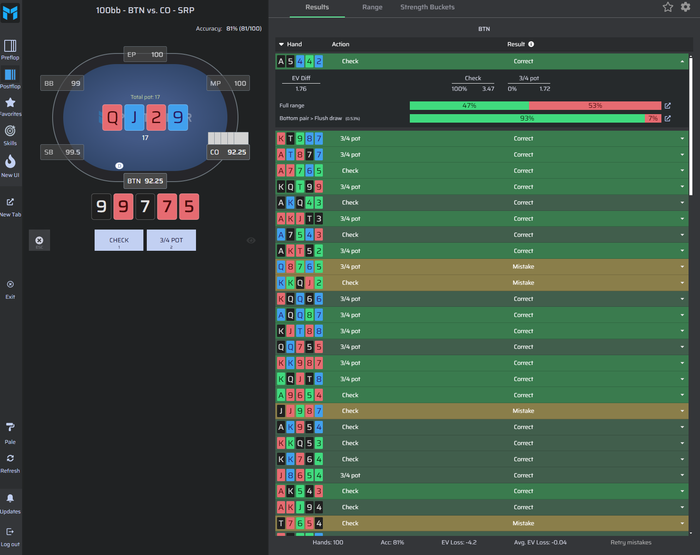Screen dimensions: 700x555
Task: Click the KK987 hand row
Action: 482,363
